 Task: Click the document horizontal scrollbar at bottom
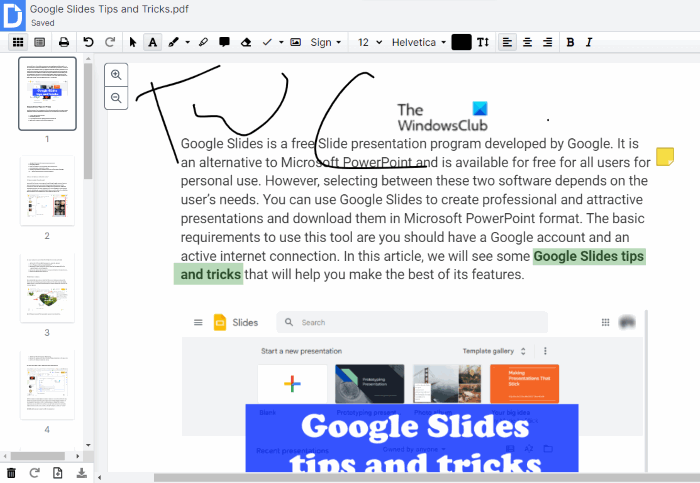click(x=426, y=477)
